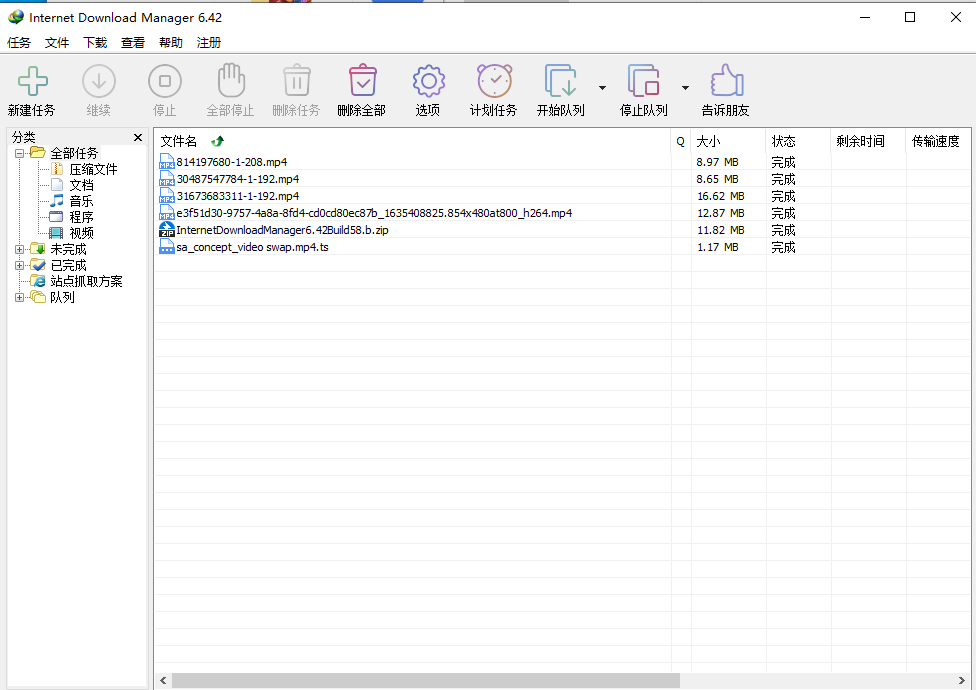976x690 pixels.
Task: Click the 继续 resume download icon
Action: coord(99,82)
